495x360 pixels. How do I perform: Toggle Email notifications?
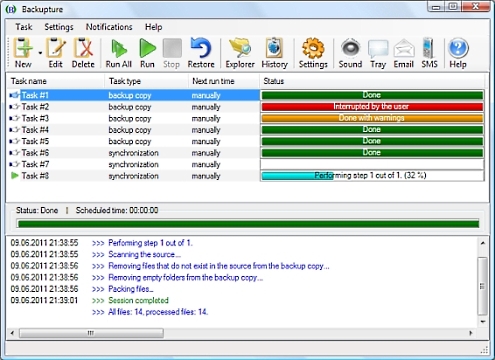point(404,53)
